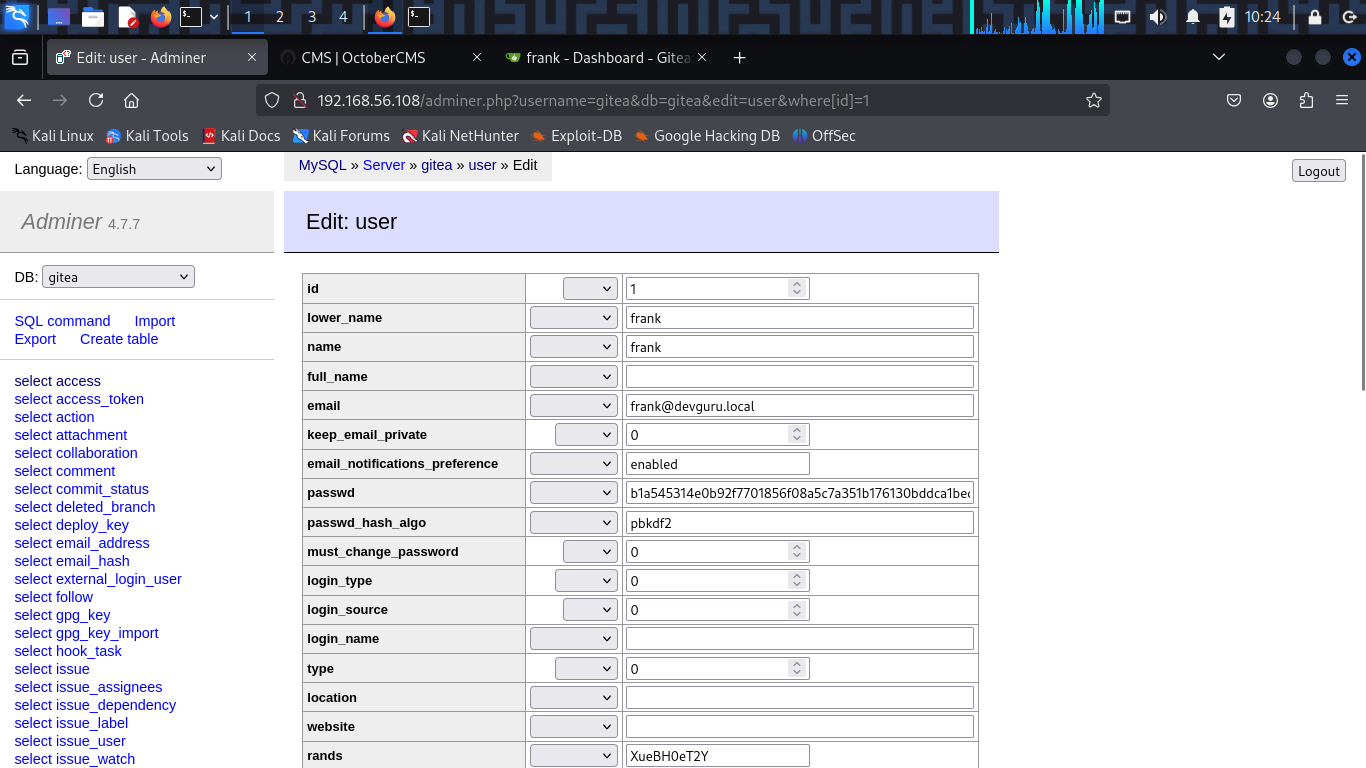Open the SQL command link
Viewport: 1366px width, 768px height.
coord(62,321)
